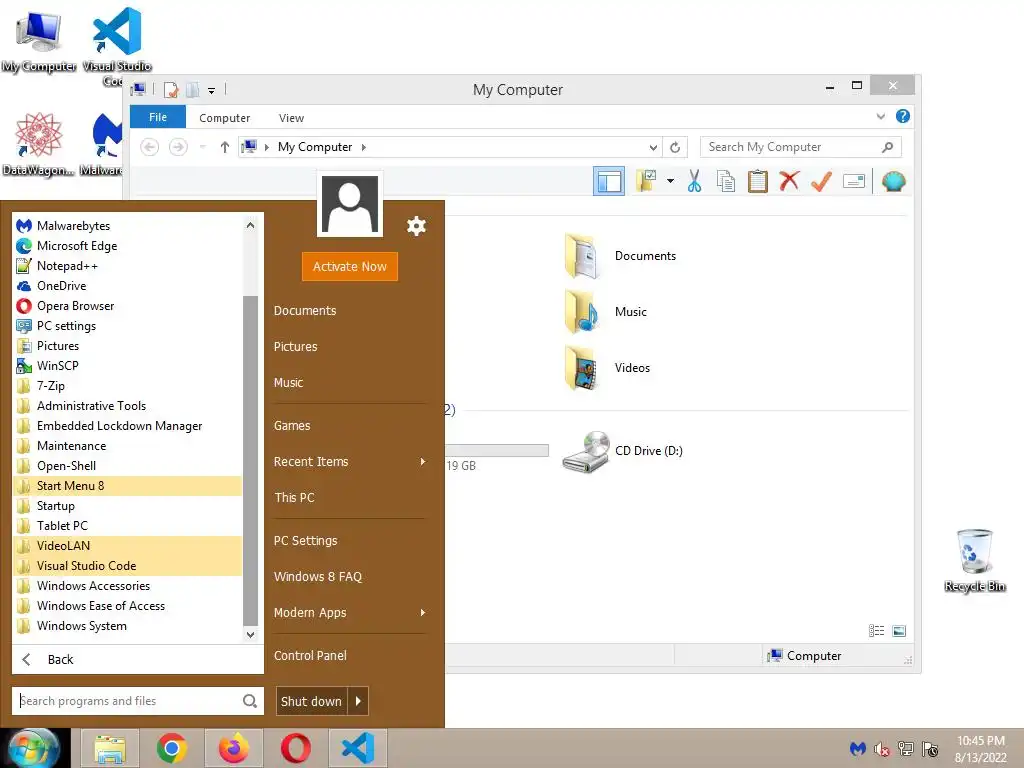The height and width of the screenshot is (768, 1024).
Task: Switch to large icons view in status bar
Action: point(899,630)
